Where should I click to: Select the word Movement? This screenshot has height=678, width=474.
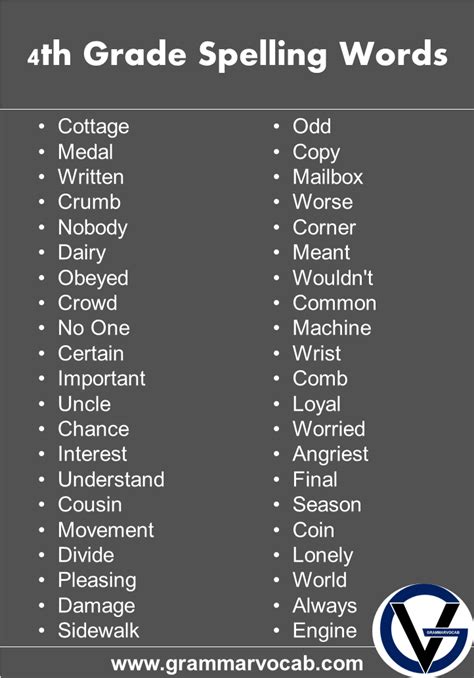point(106,530)
